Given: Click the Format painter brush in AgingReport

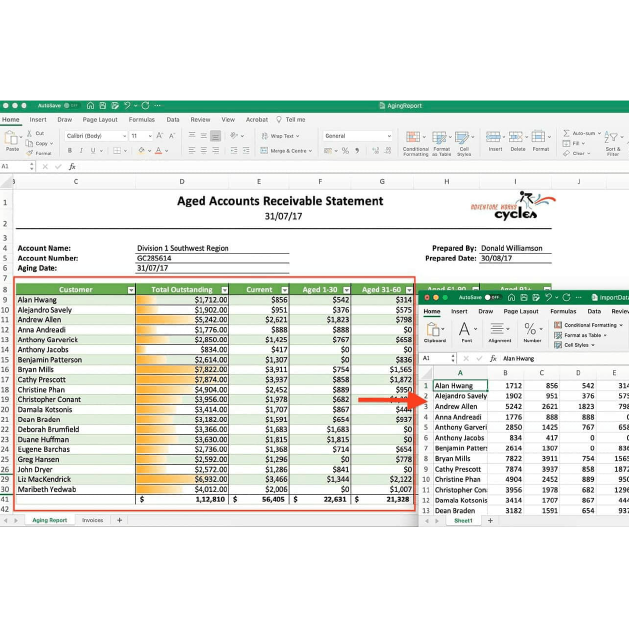Looking at the screenshot, I should pyautogui.click(x=29, y=153).
